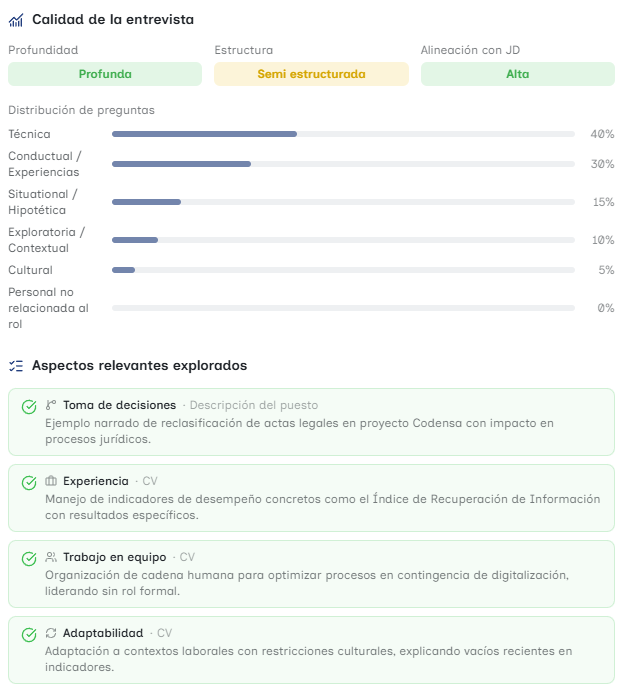Click the Técnica 40% progress bar
Screen dimensions: 631x694
pyautogui.click(x=343, y=134)
